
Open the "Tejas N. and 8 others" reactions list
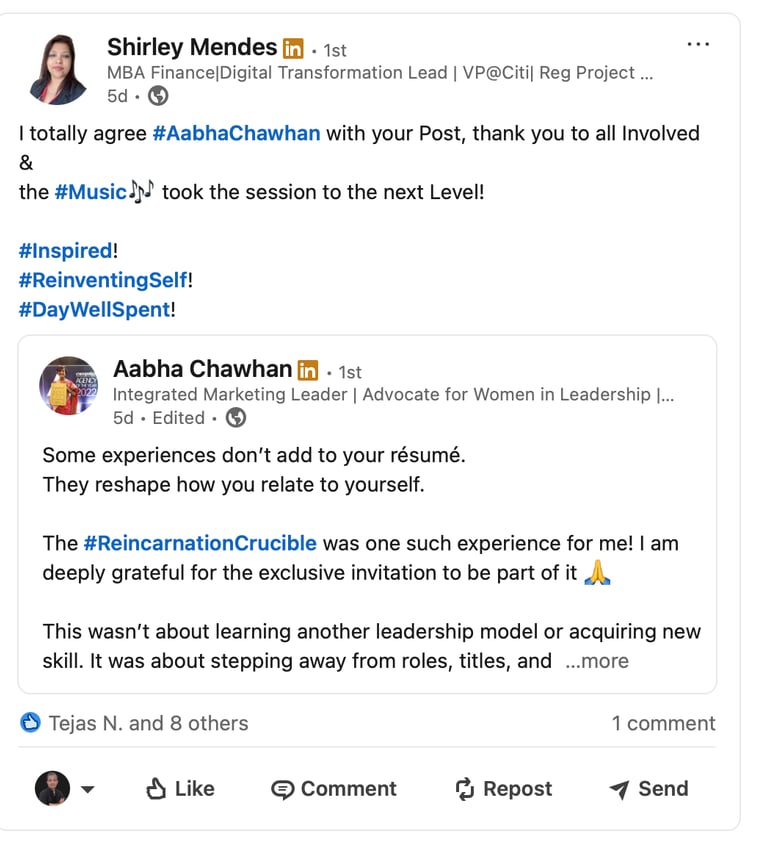point(148,723)
